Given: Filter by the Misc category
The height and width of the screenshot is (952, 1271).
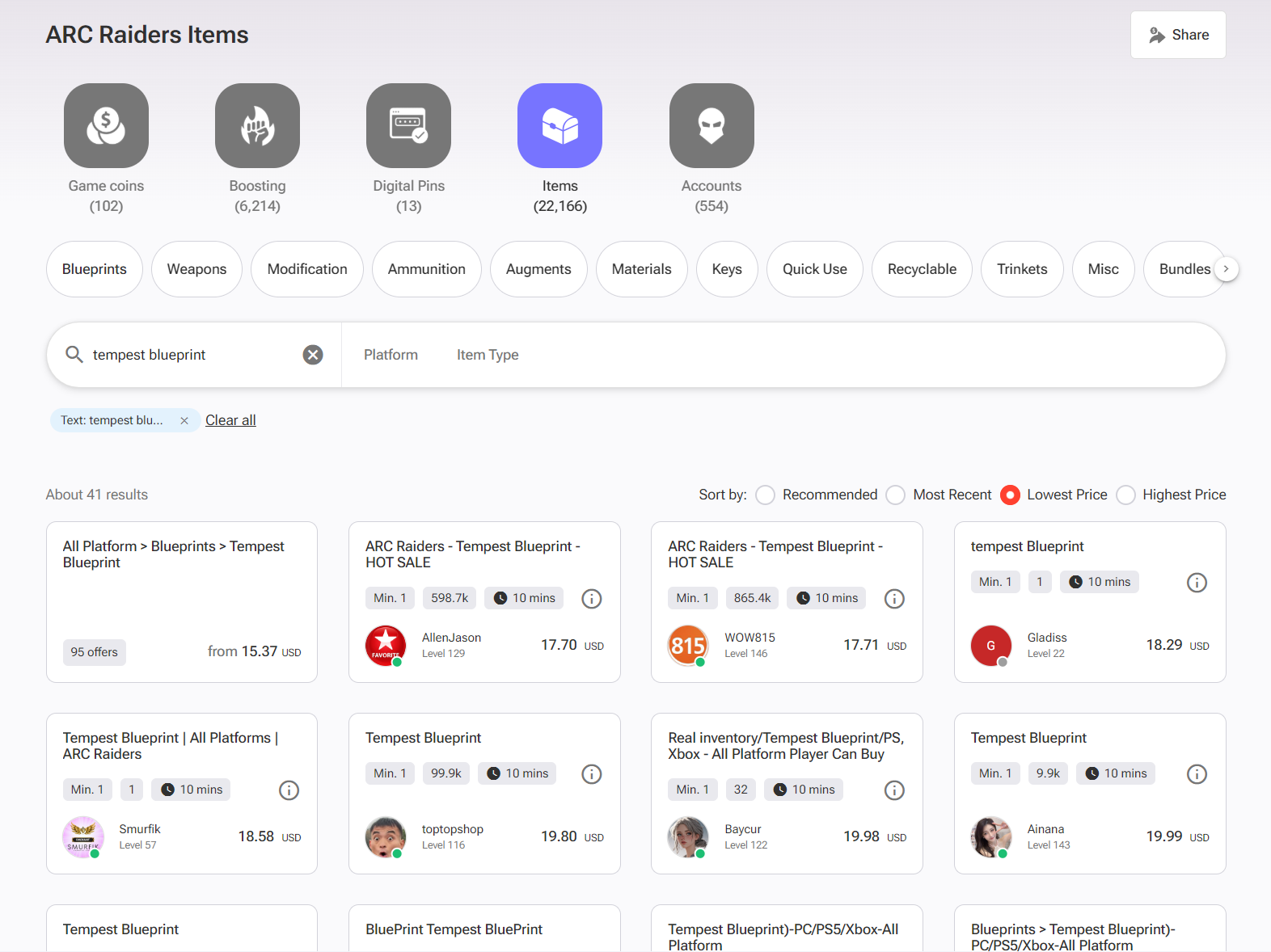Looking at the screenshot, I should pyautogui.click(x=1104, y=269).
